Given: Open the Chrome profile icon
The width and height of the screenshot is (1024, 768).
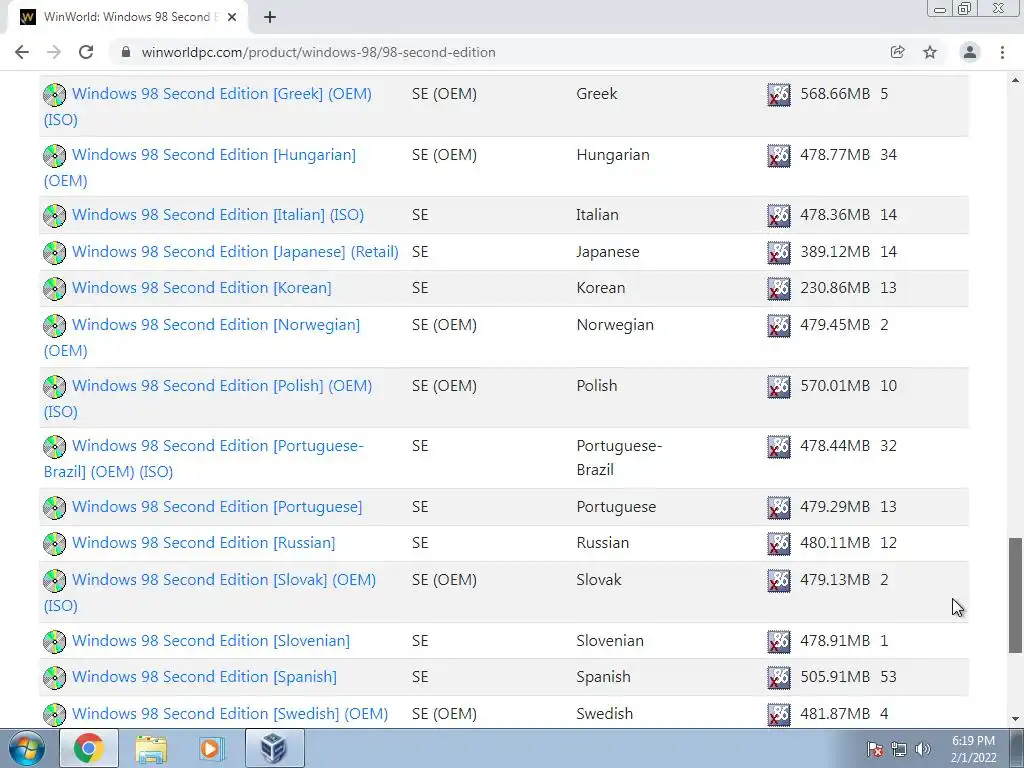Looking at the screenshot, I should tap(970, 52).
